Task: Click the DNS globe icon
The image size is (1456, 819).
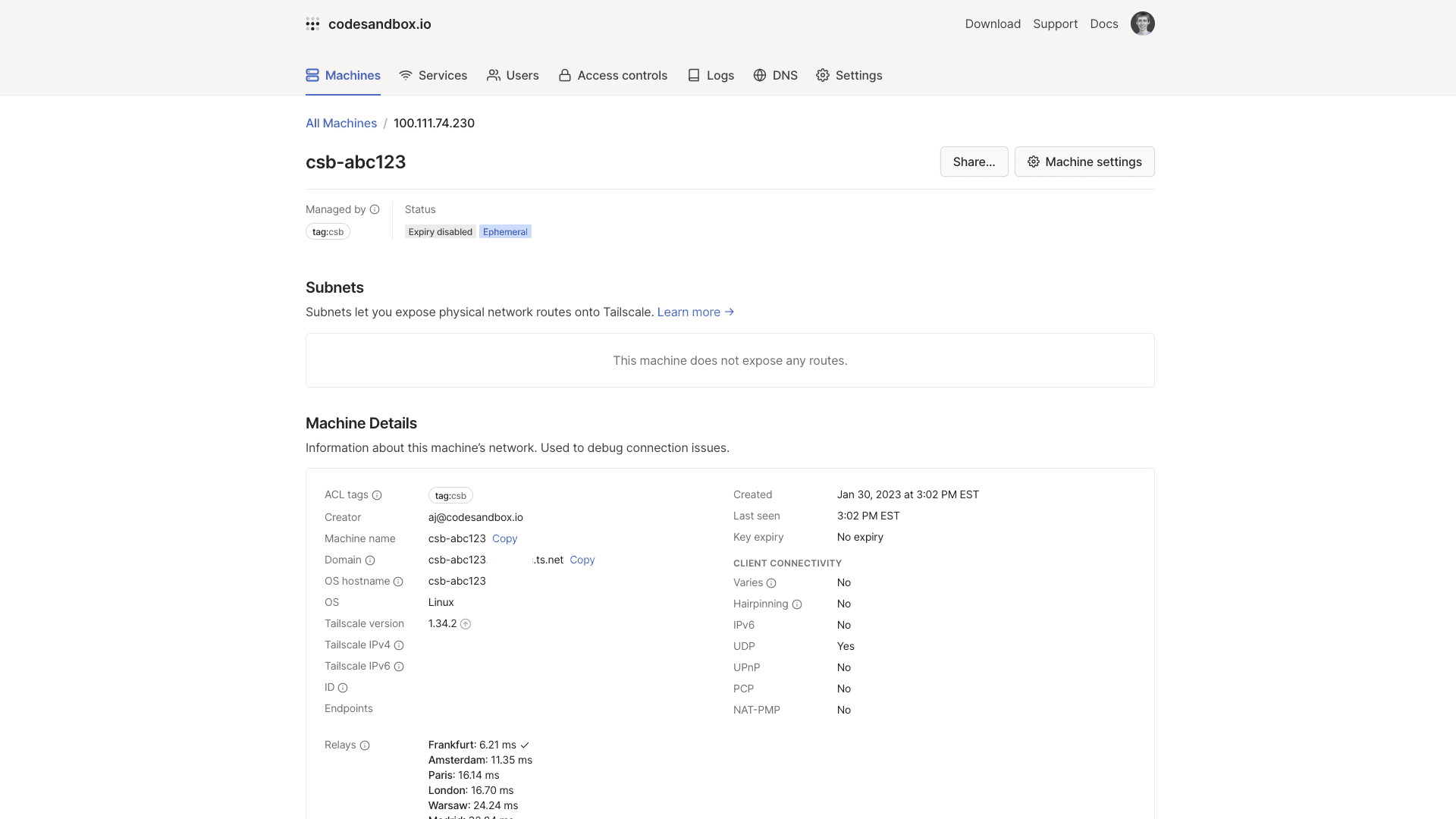Action: (x=758, y=75)
